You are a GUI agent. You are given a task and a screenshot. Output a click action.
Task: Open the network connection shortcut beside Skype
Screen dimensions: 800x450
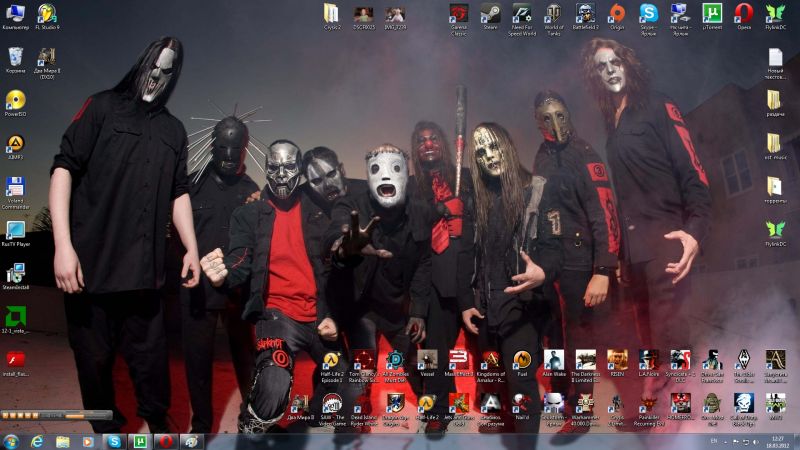pyautogui.click(x=680, y=19)
